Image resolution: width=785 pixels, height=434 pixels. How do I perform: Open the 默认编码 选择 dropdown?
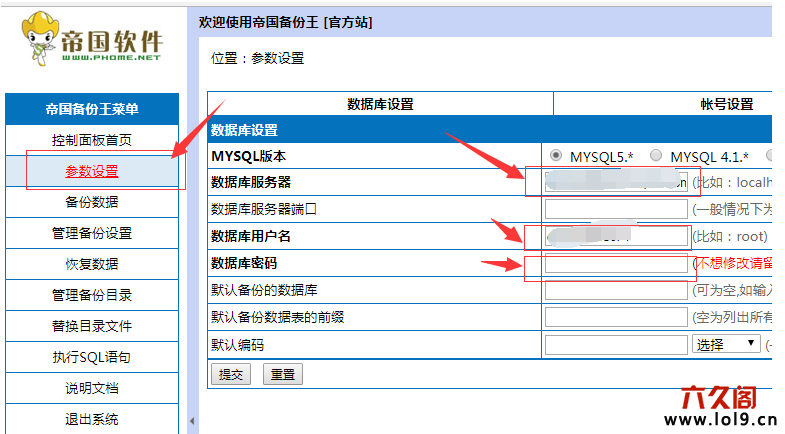click(x=725, y=343)
